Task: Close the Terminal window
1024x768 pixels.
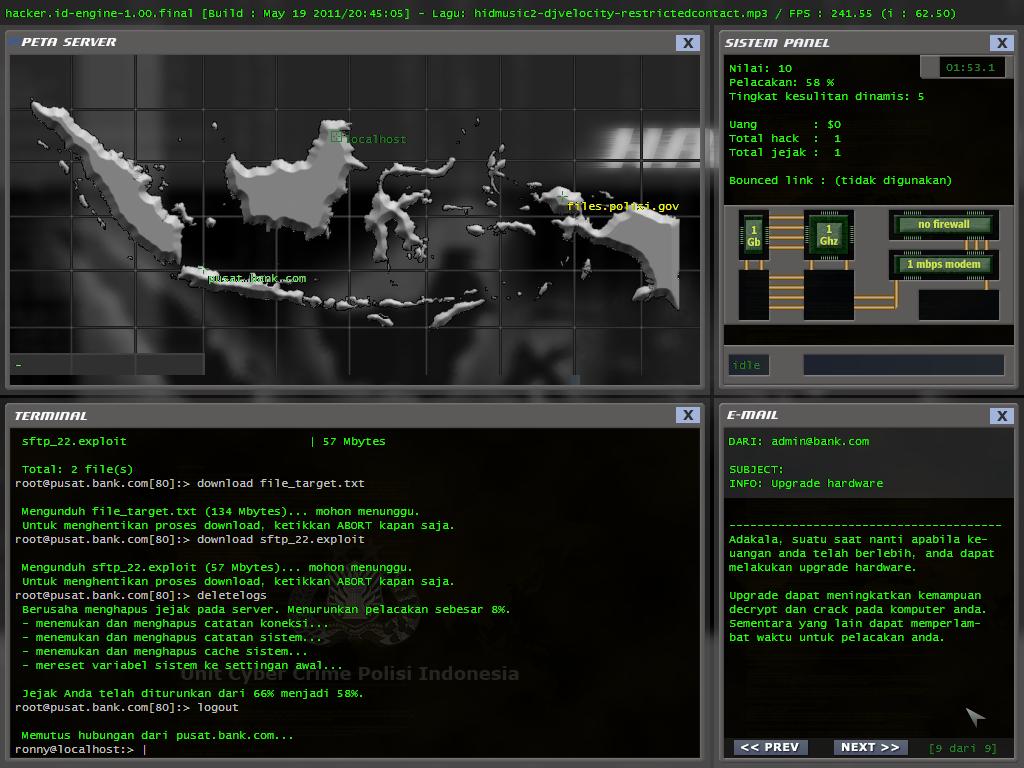Action: 687,415
